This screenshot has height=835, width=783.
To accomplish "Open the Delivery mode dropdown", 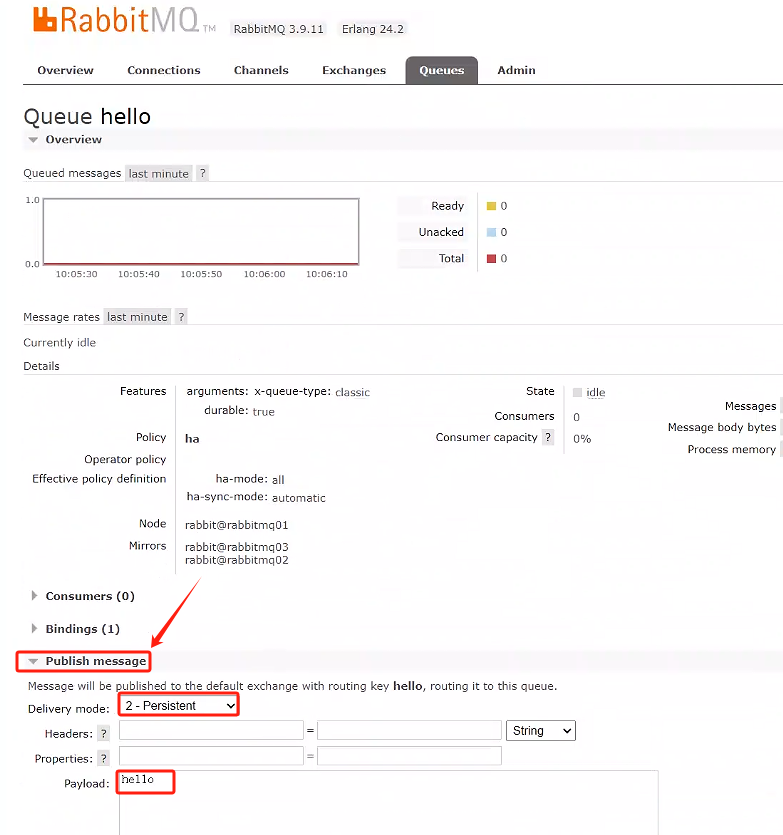I will coord(180,706).
